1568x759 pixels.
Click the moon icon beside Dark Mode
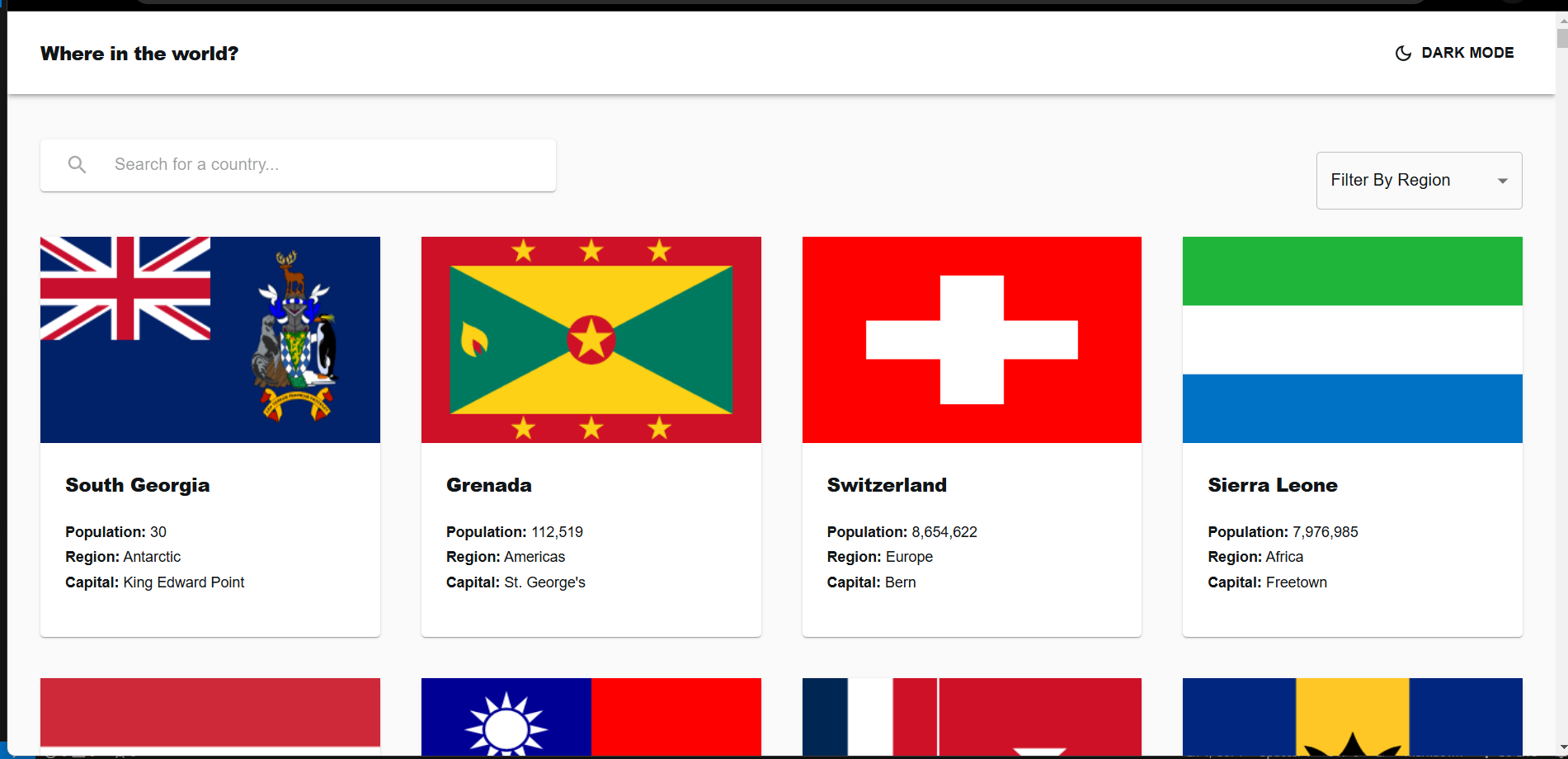coord(1402,54)
